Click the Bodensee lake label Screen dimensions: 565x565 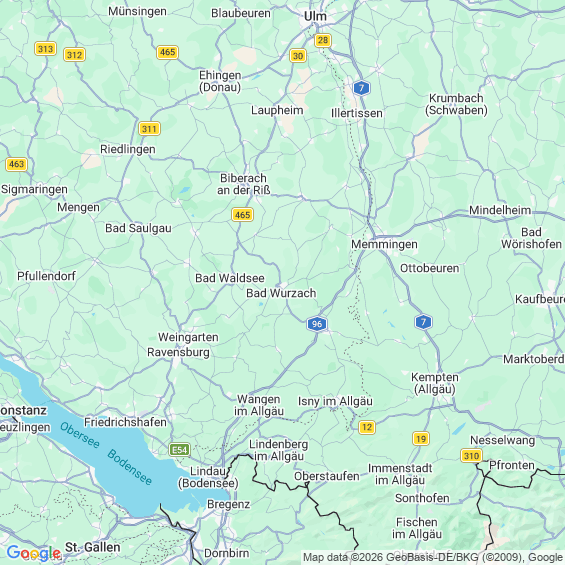130,467
